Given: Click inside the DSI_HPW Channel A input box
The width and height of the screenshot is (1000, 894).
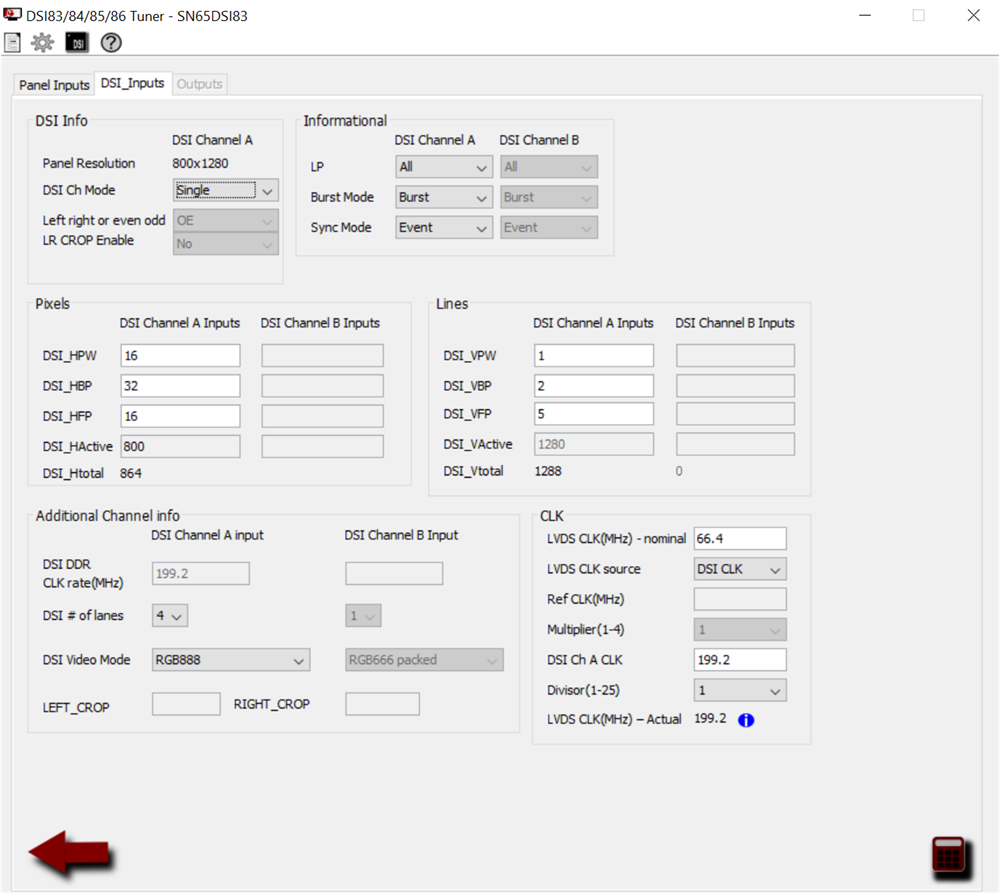Looking at the screenshot, I should click(x=180, y=354).
